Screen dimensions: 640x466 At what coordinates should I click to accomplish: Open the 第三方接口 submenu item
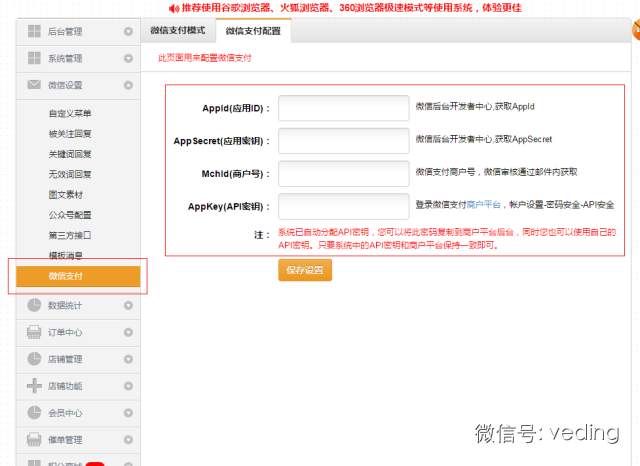click(x=70, y=235)
